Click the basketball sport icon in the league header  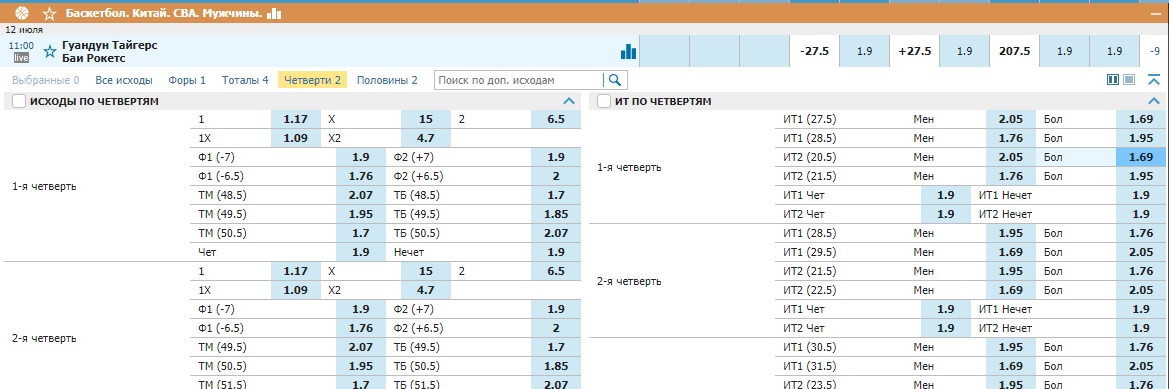pyautogui.click(x=21, y=13)
